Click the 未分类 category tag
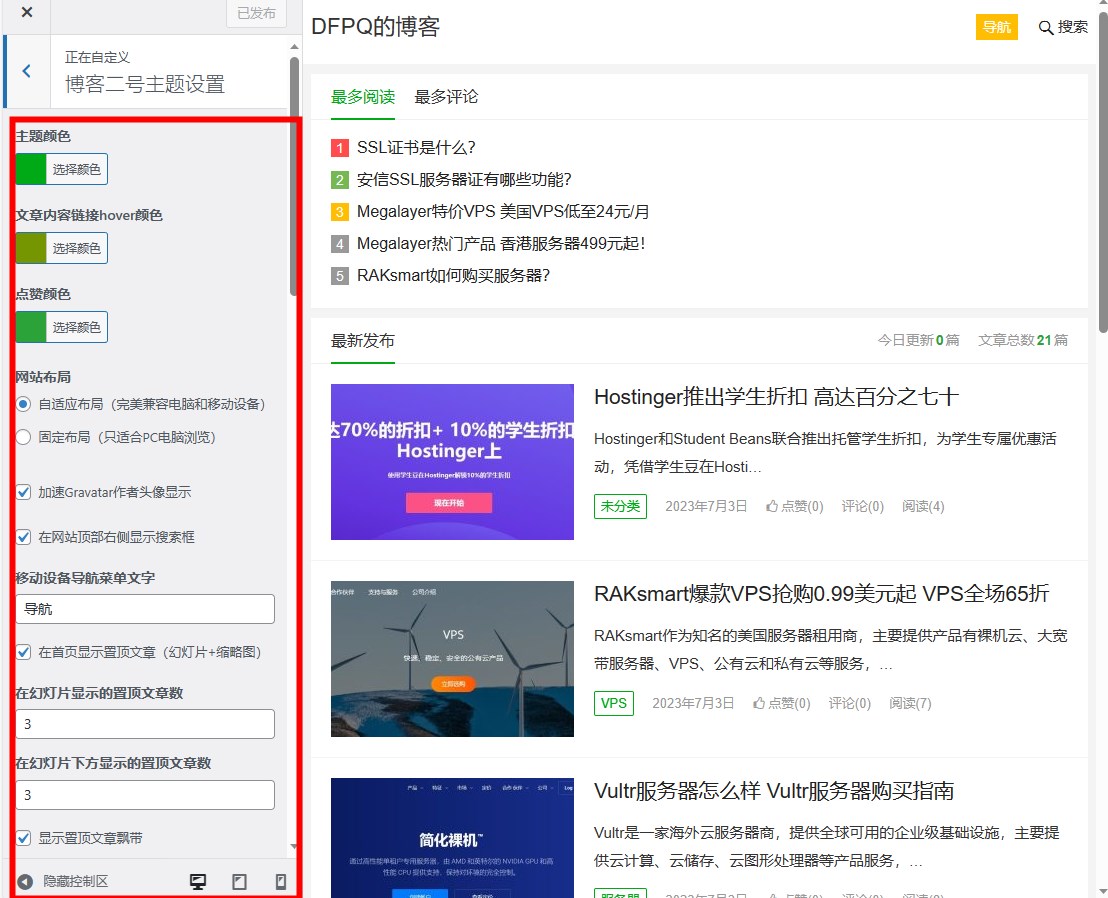Image resolution: width=1108 pixels, height=898 pixels. [x=620, y=506]
